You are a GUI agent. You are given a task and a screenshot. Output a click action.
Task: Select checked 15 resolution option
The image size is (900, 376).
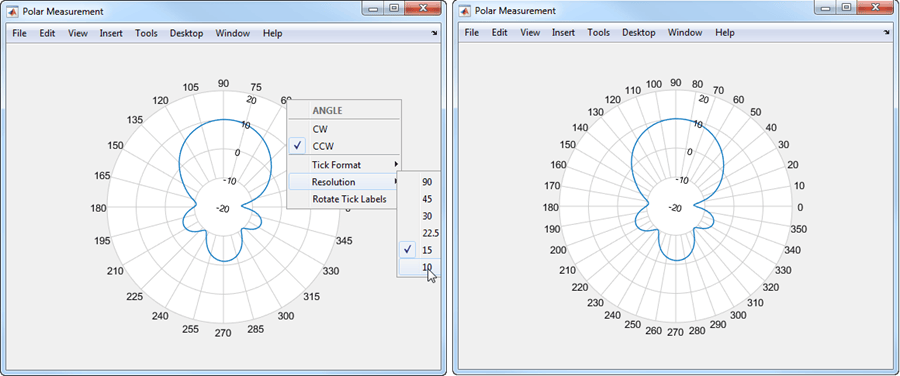tap(419, 250)
